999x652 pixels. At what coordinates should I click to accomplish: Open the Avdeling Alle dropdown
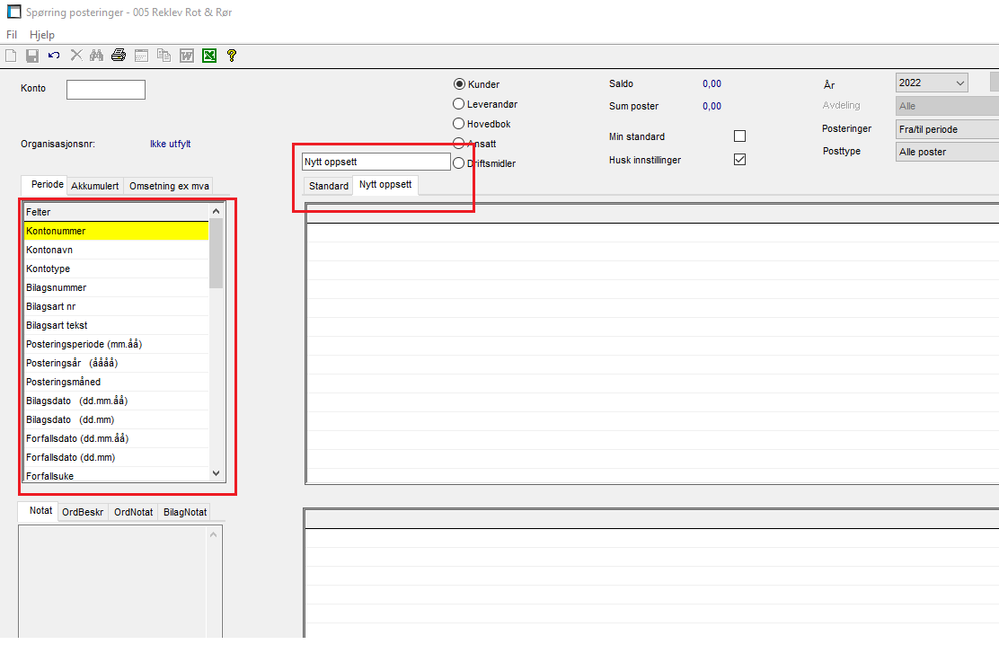tap(947, 106)
